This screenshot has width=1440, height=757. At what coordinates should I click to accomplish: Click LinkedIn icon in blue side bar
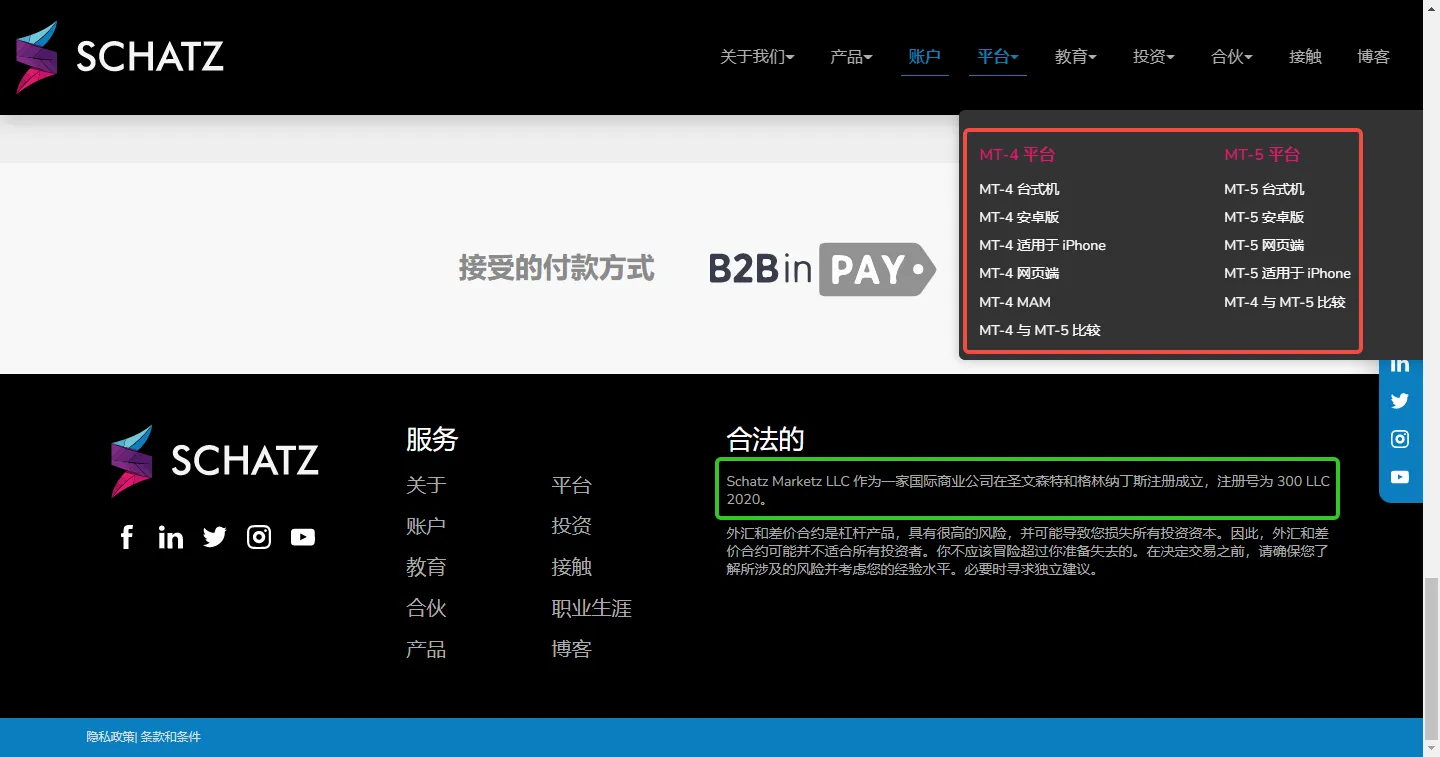point(1400,364)
